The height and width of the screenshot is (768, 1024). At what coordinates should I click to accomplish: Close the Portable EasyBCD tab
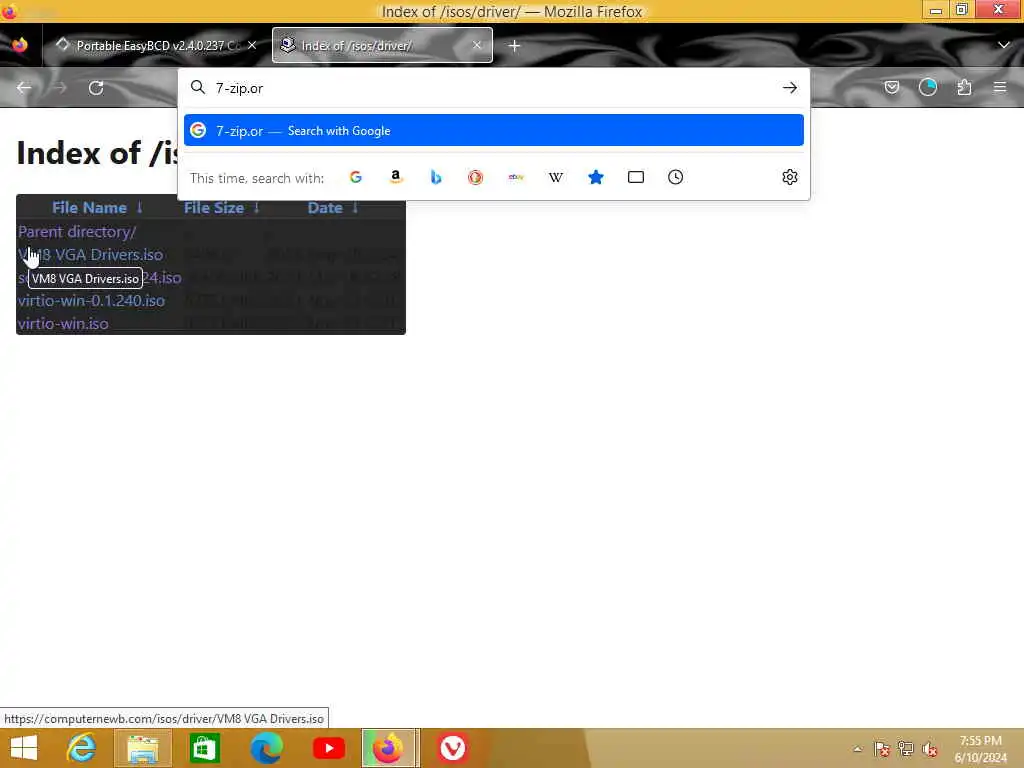point(252,45)
